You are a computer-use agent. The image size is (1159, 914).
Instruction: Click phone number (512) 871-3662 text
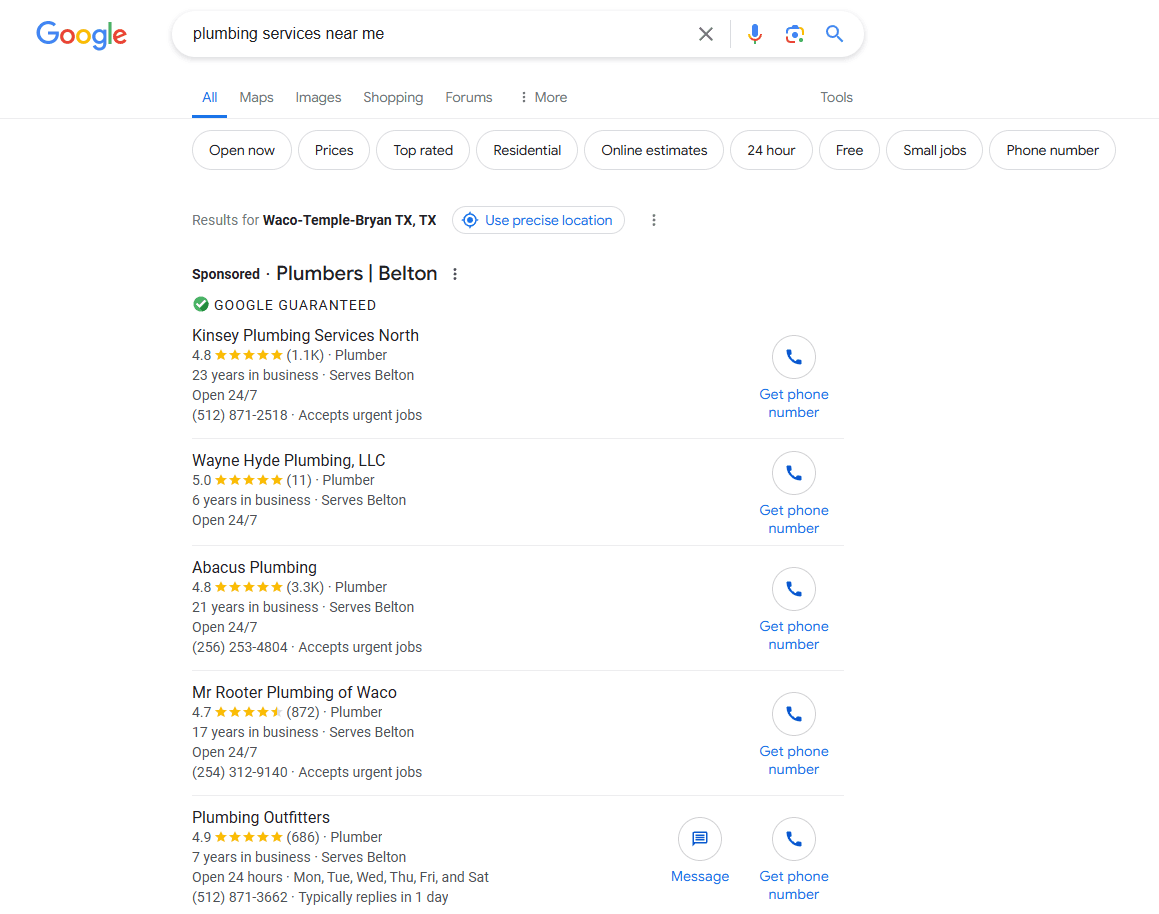(239, 897)
